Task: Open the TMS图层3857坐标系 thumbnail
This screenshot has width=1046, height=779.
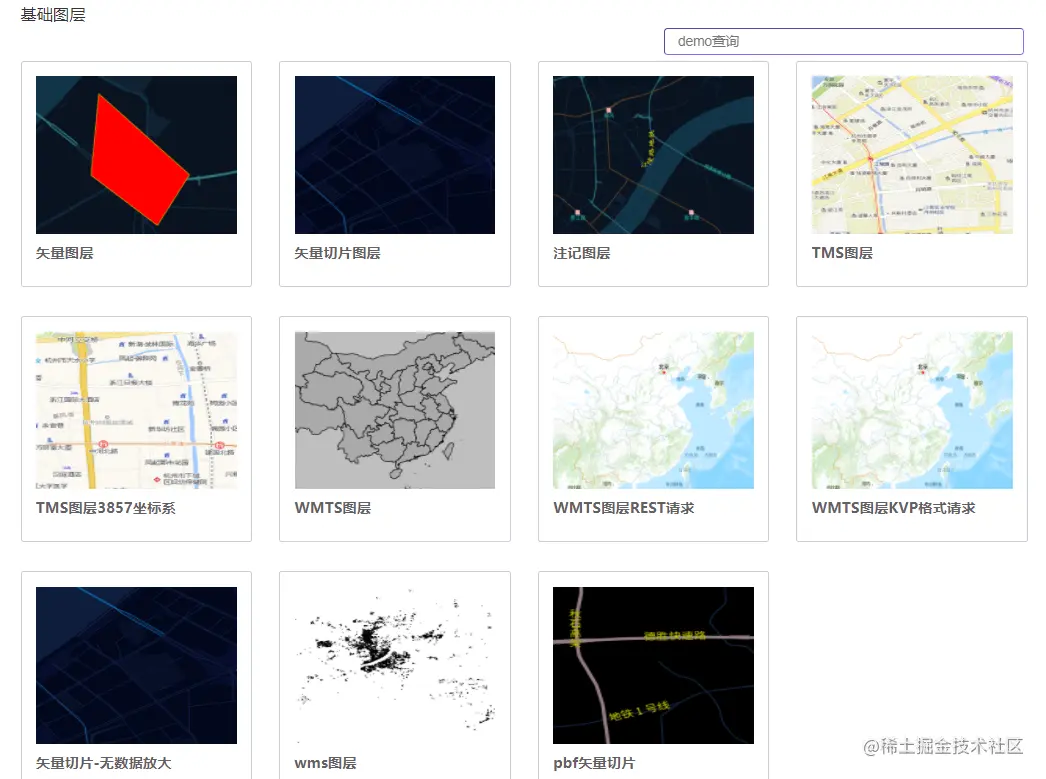Action: tap(136, 410)
